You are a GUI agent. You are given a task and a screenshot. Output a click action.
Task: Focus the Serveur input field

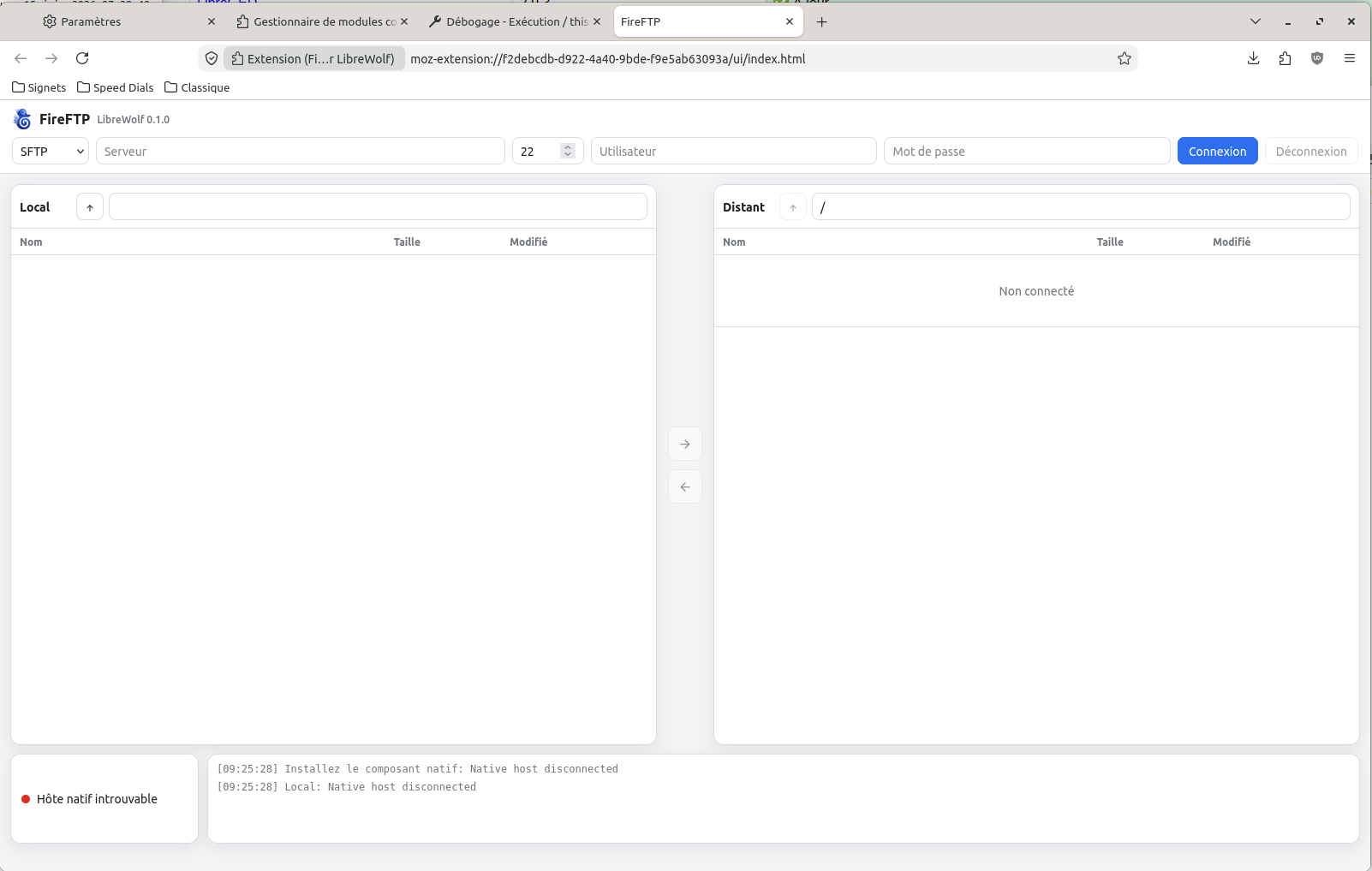300,151
